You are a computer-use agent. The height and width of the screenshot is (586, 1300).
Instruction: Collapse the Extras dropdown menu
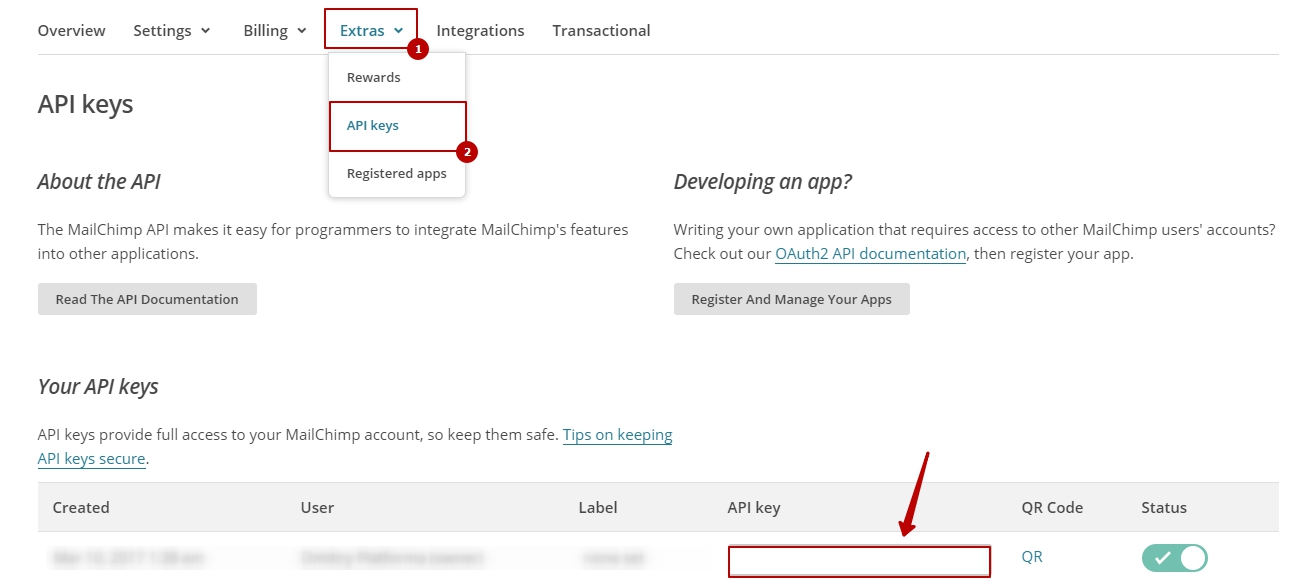371,31
